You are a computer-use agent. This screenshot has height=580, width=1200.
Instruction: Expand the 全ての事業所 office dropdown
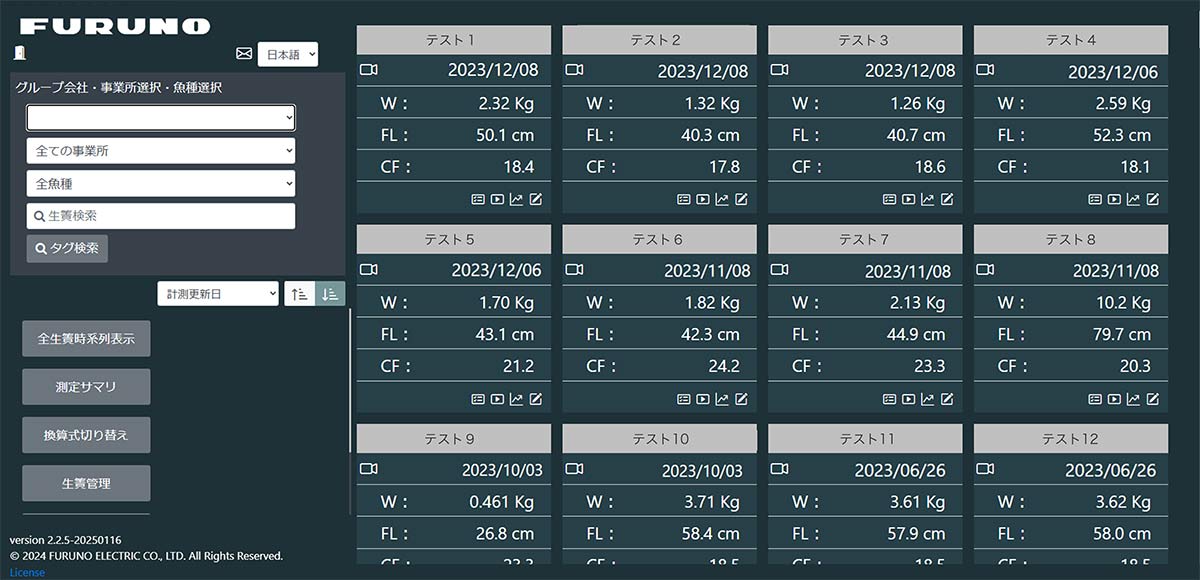tap(161, 151)
